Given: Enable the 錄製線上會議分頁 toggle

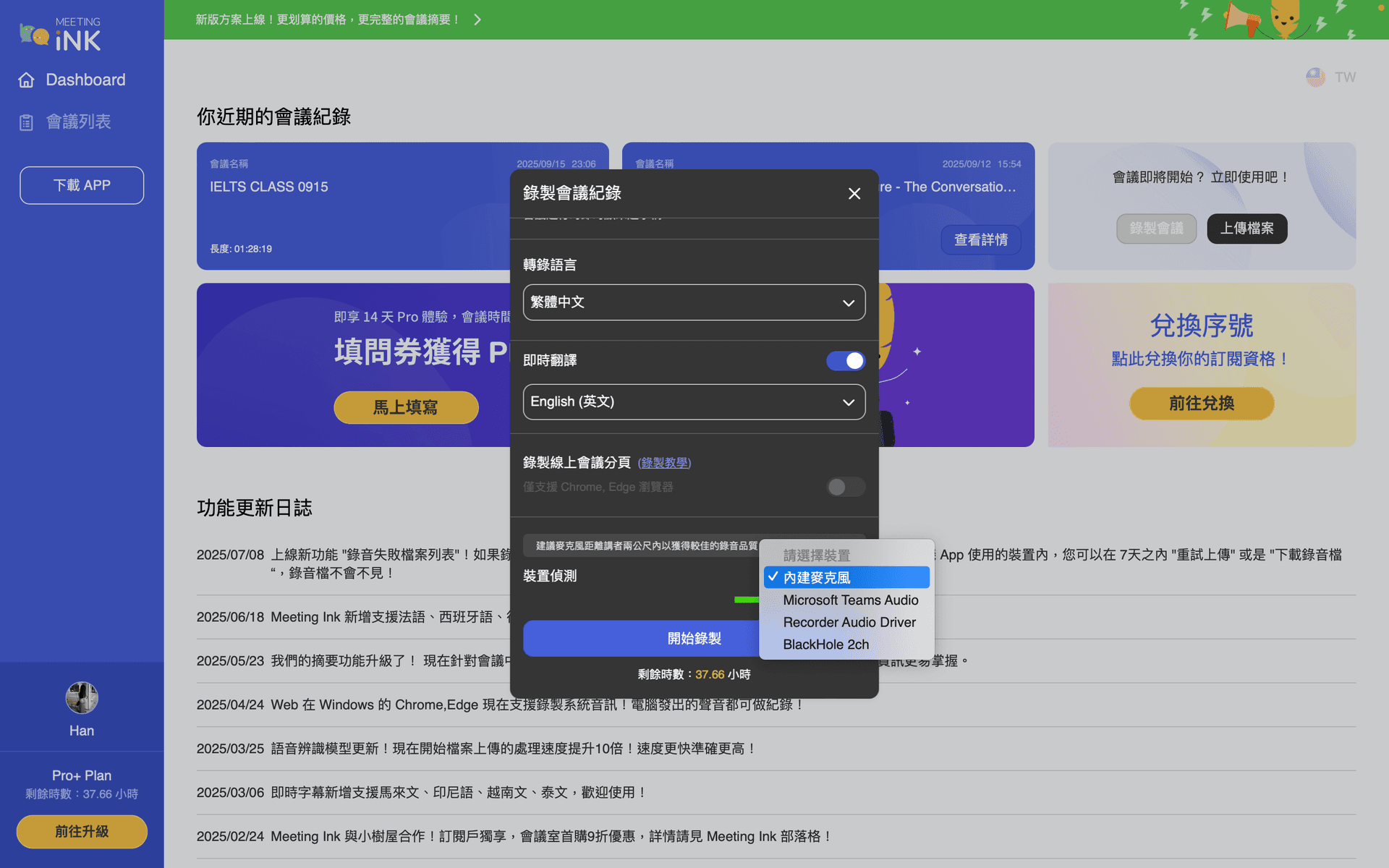Looking at the screenshot, I should [x=845, y=487].
